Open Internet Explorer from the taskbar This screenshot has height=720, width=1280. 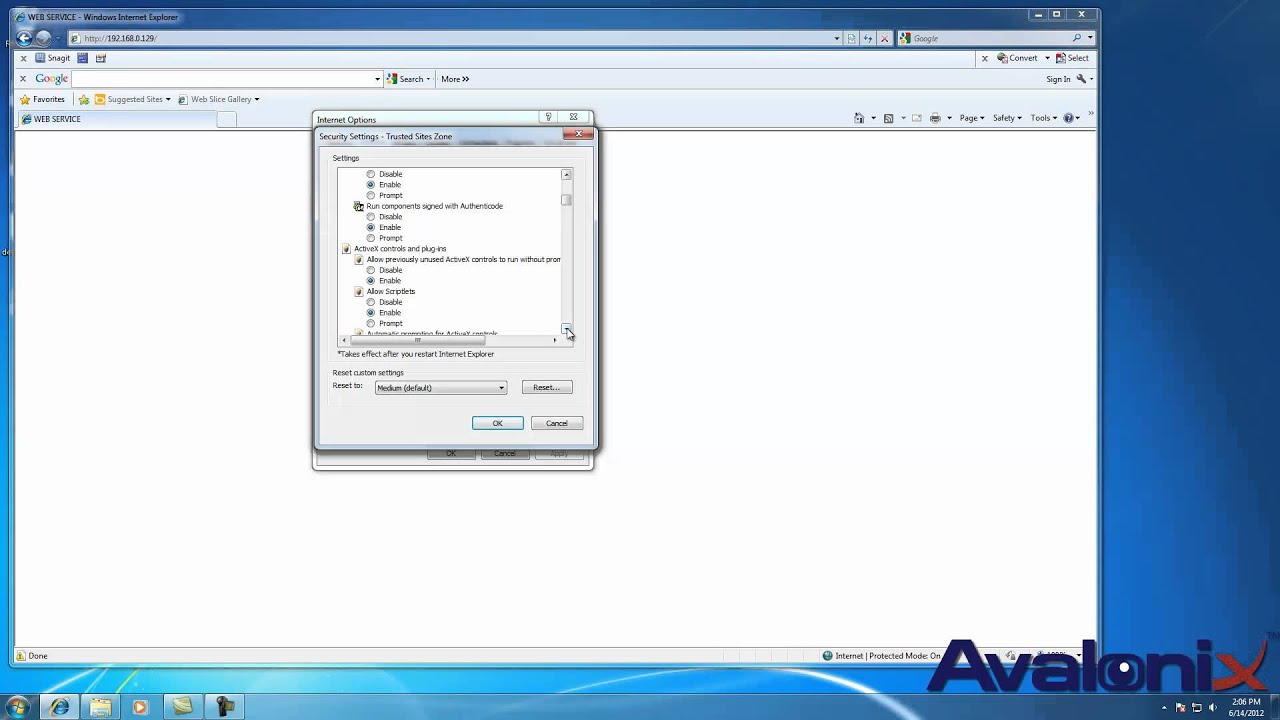60,707
